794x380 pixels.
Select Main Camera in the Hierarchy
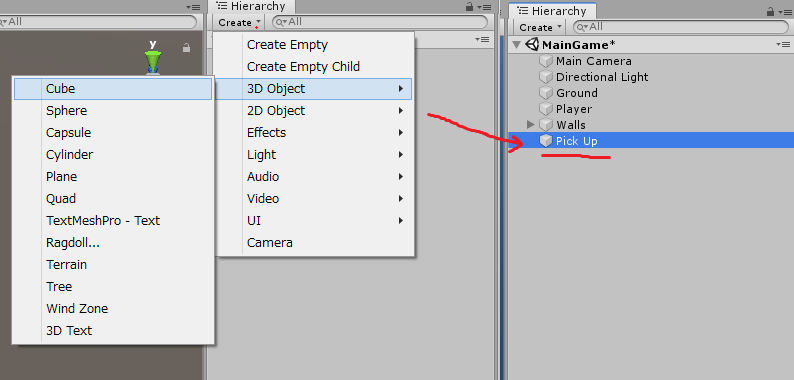[651, 61]
